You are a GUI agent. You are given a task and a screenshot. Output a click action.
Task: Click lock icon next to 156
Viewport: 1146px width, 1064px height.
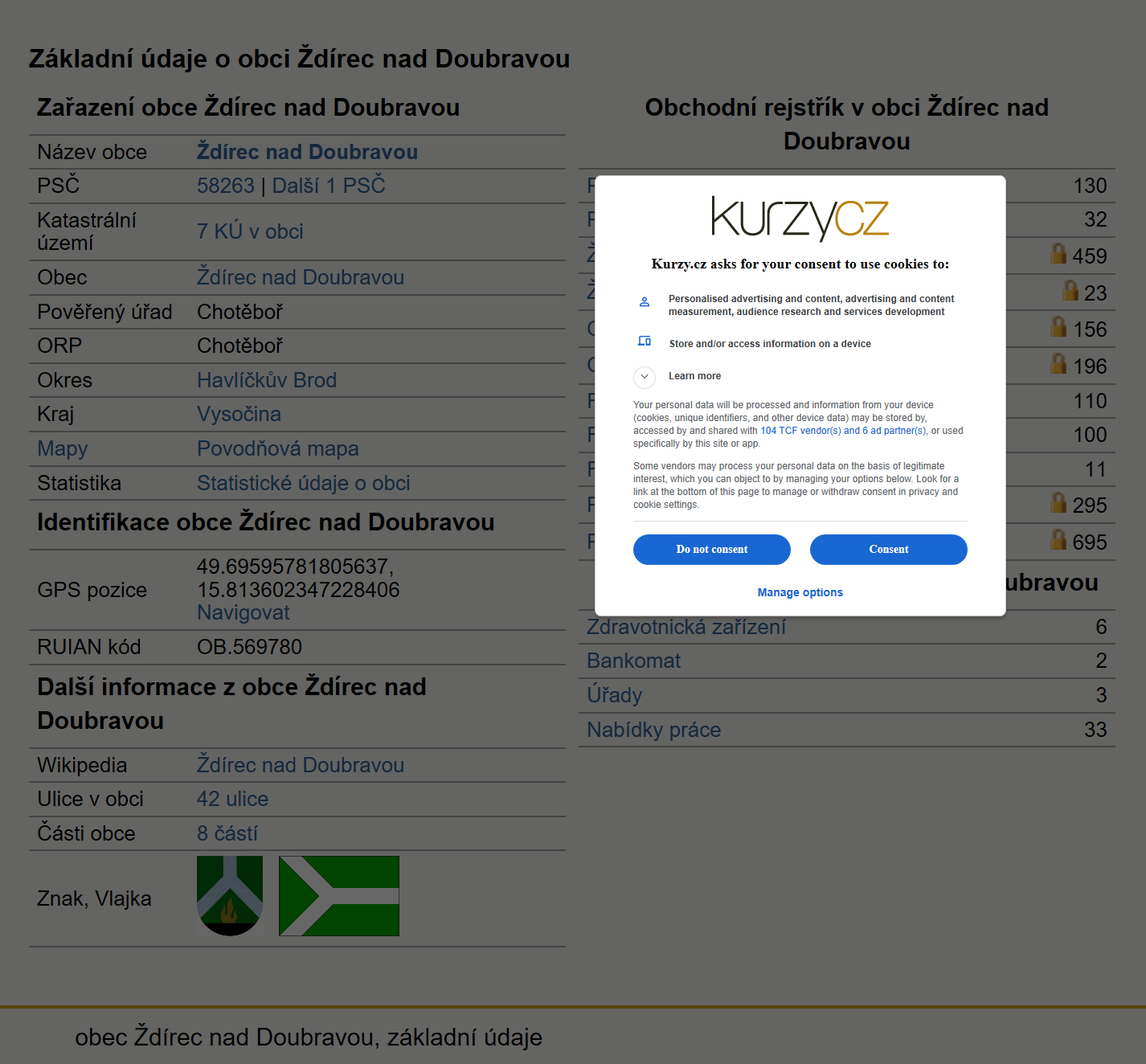1058,326
